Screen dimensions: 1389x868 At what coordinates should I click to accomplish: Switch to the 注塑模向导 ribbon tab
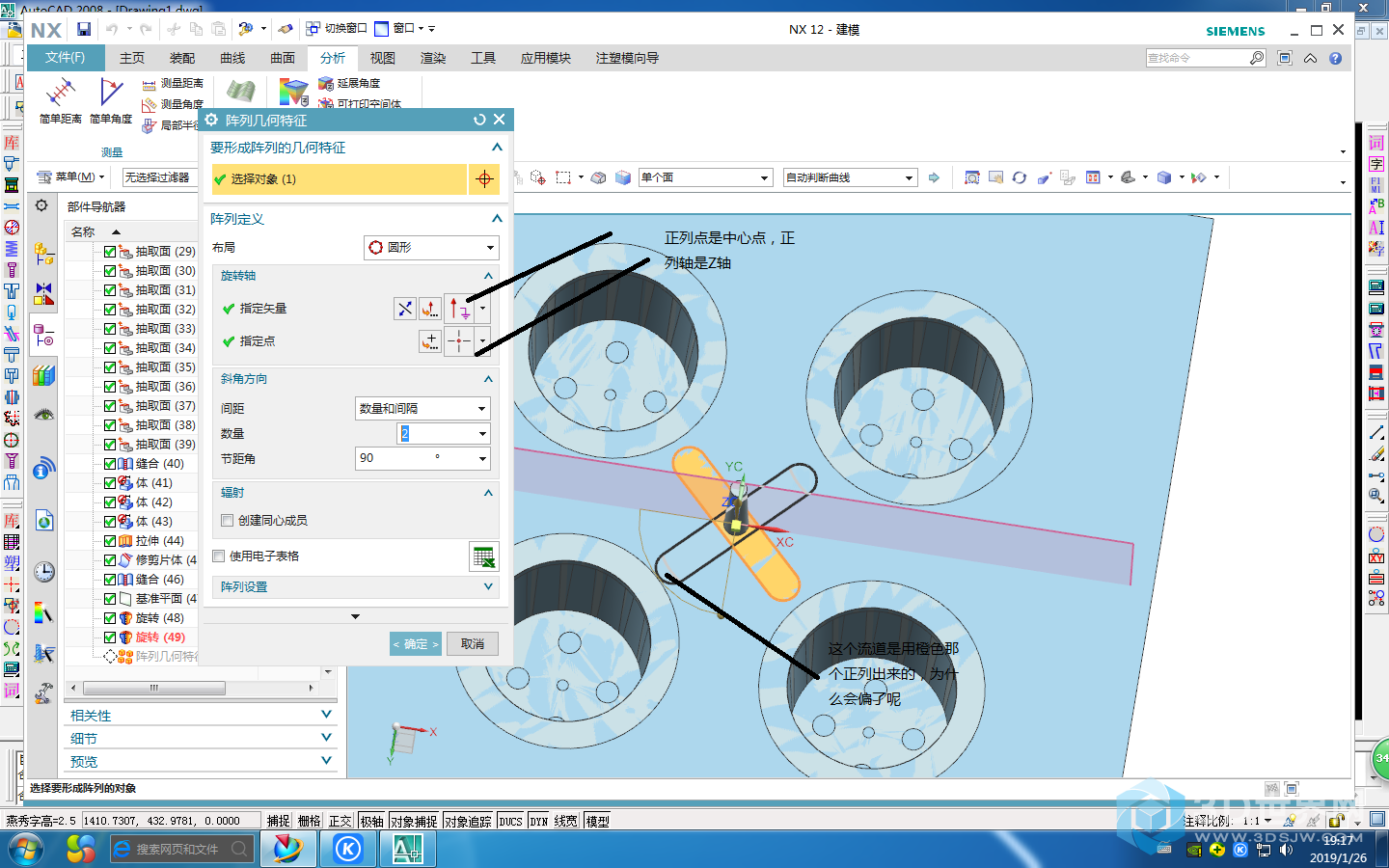[x=627, y=58]
